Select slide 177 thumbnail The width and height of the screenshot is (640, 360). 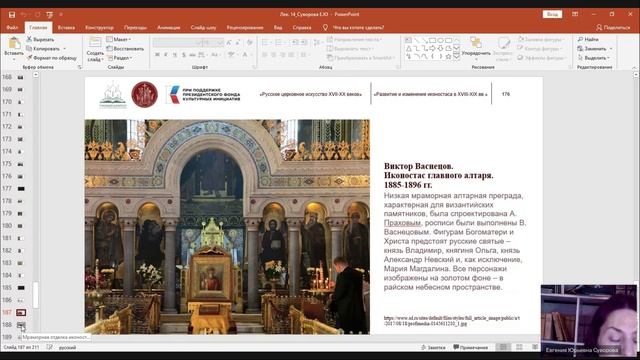click(x=21, y=189)
